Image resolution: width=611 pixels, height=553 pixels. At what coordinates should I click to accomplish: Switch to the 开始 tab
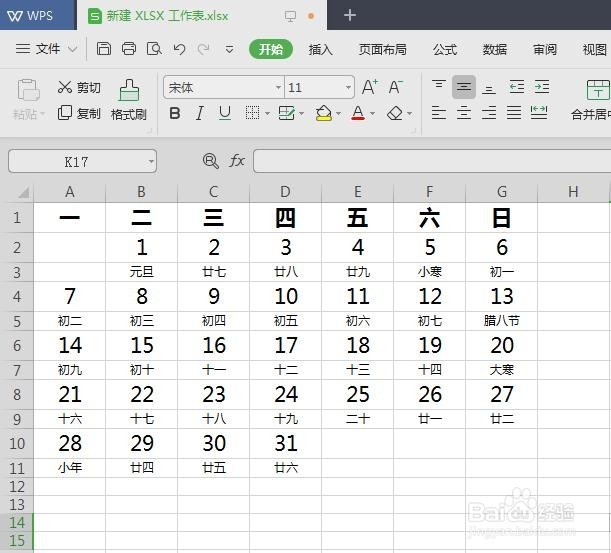click(x=271, y=49)
